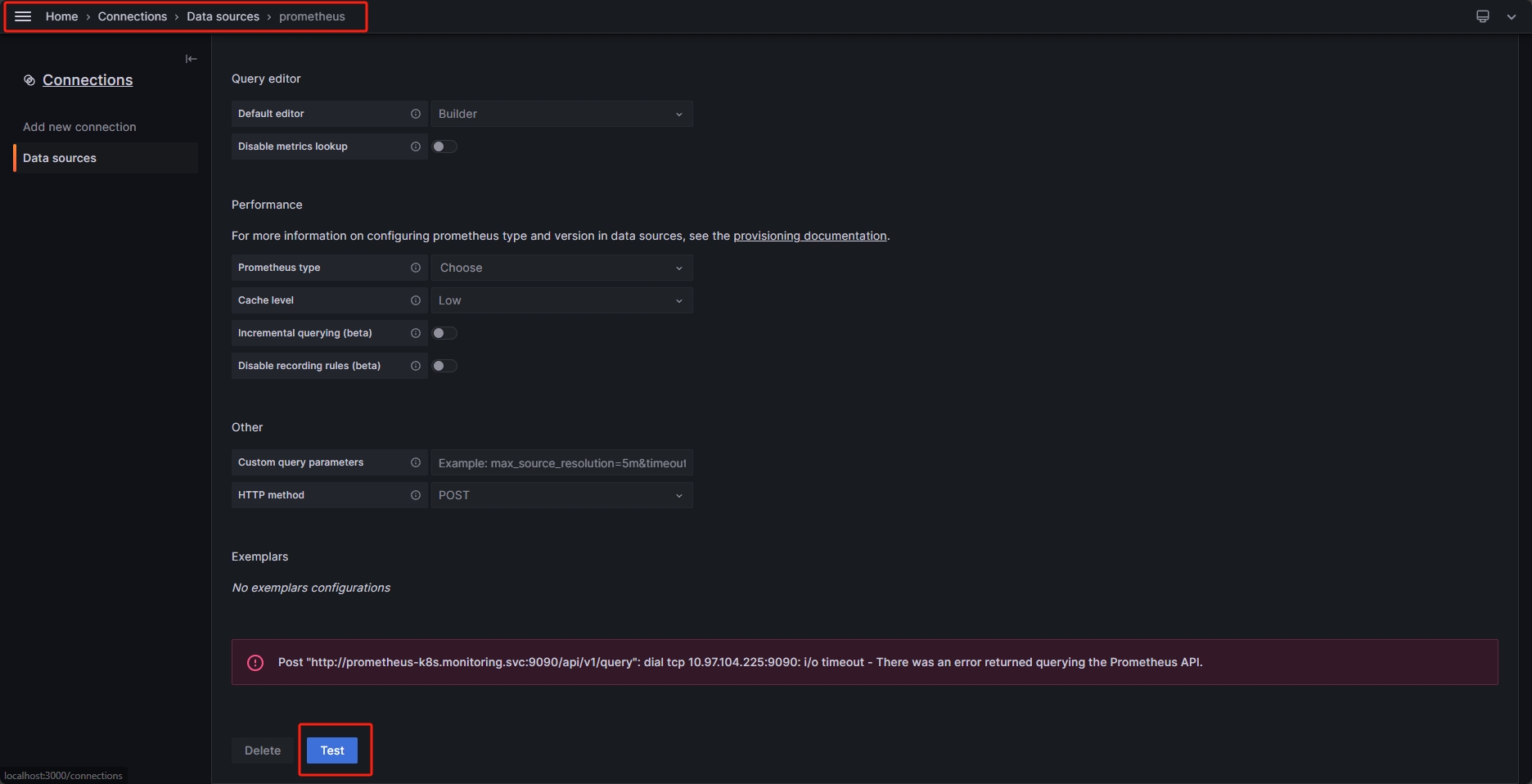Screen dimensions: 1532x784
Task: Show info for Incremental querying (beta)
Action: click(x=416, y=333)
